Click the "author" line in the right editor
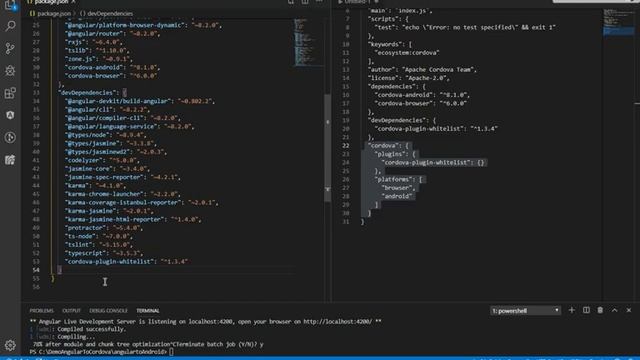Screen dimensions: 640x360 coord(422,69)
